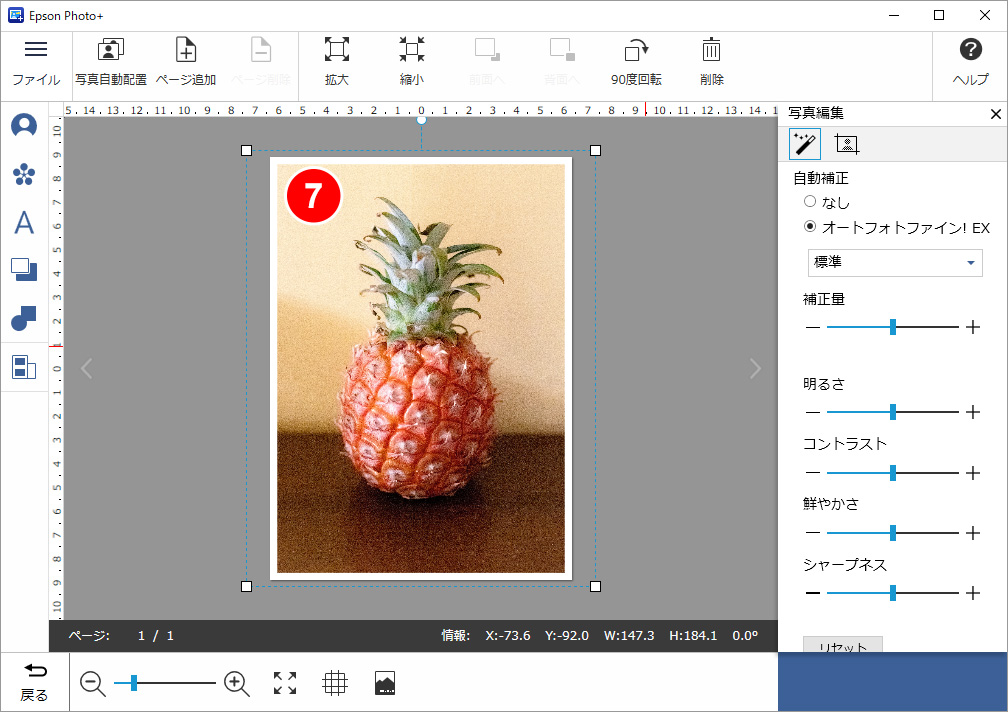
Task: Select the text tool (A) in sidebar
Action: click(24, 222)
